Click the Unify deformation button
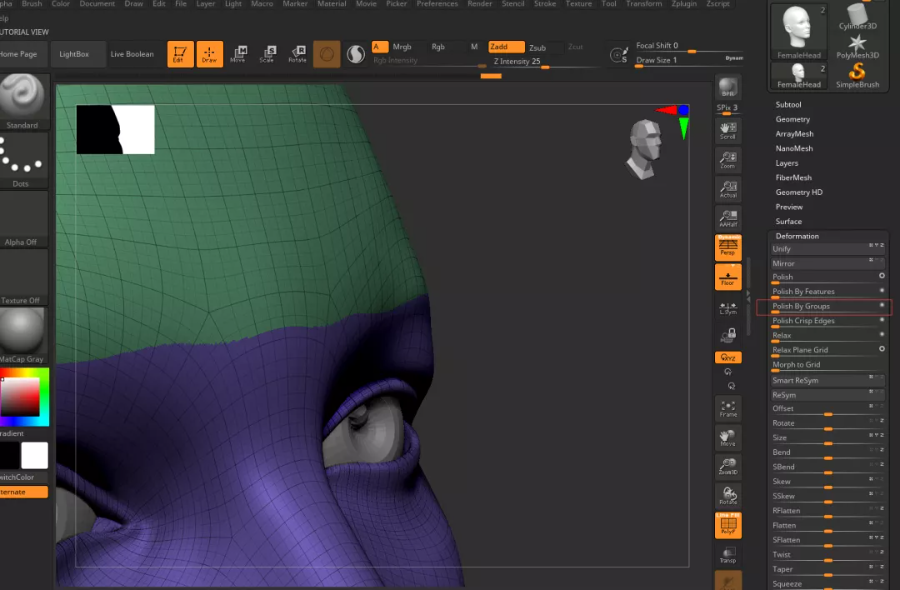The image size is (900, 590). (x=828, y=249)
